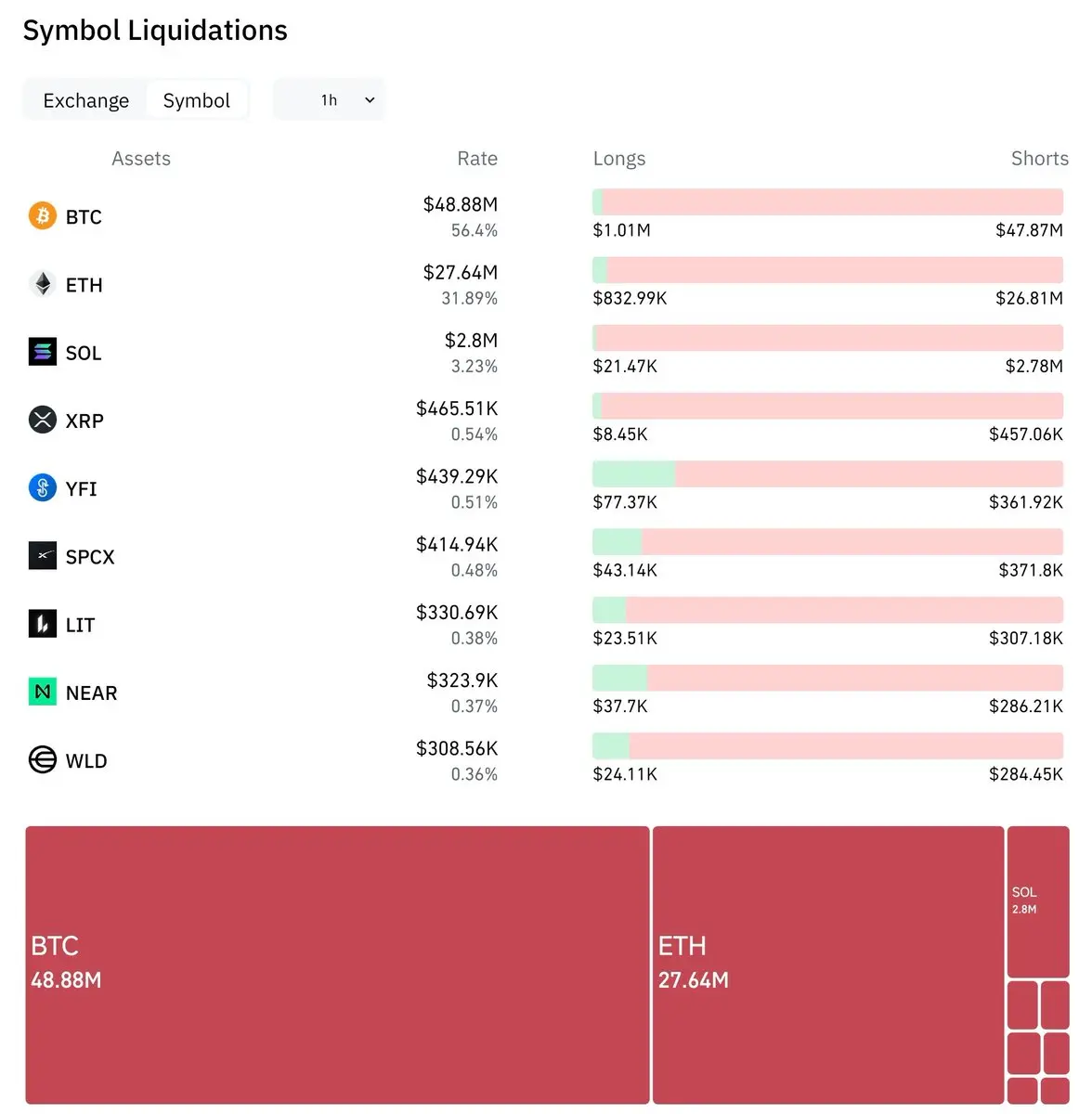Screen dimensions: 1092x1114
Task: Click the Assets column header
Action: (x=141, y=159)
